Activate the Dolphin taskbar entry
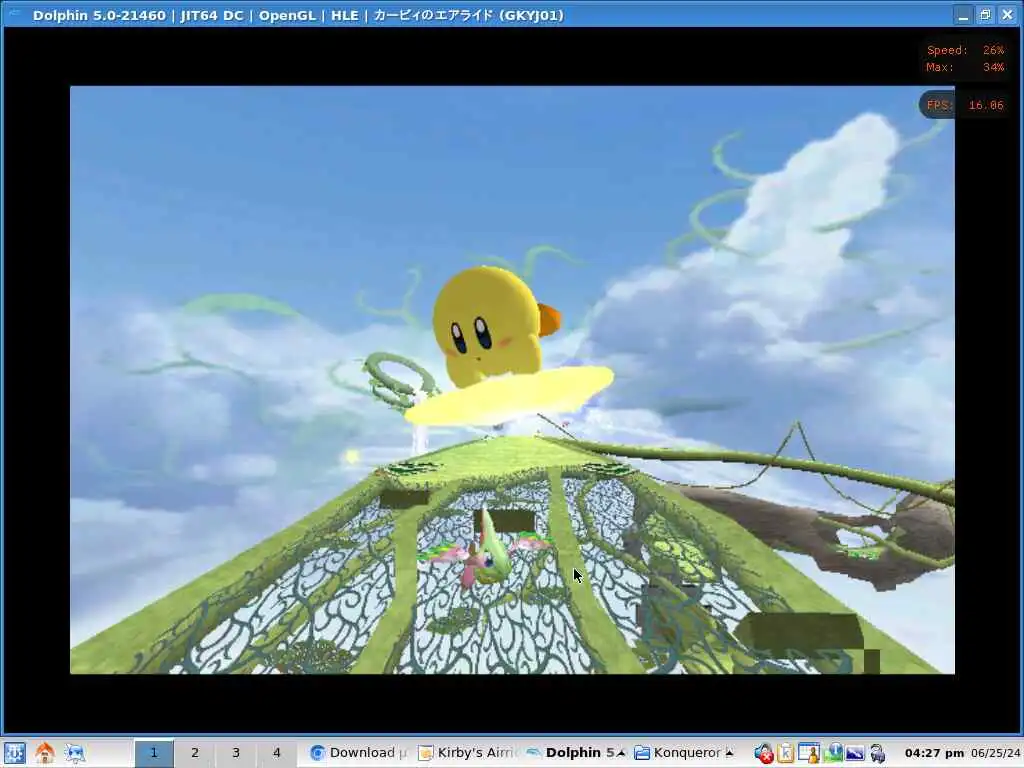Viewport: 1024px width, 768px height. [575, 753]
